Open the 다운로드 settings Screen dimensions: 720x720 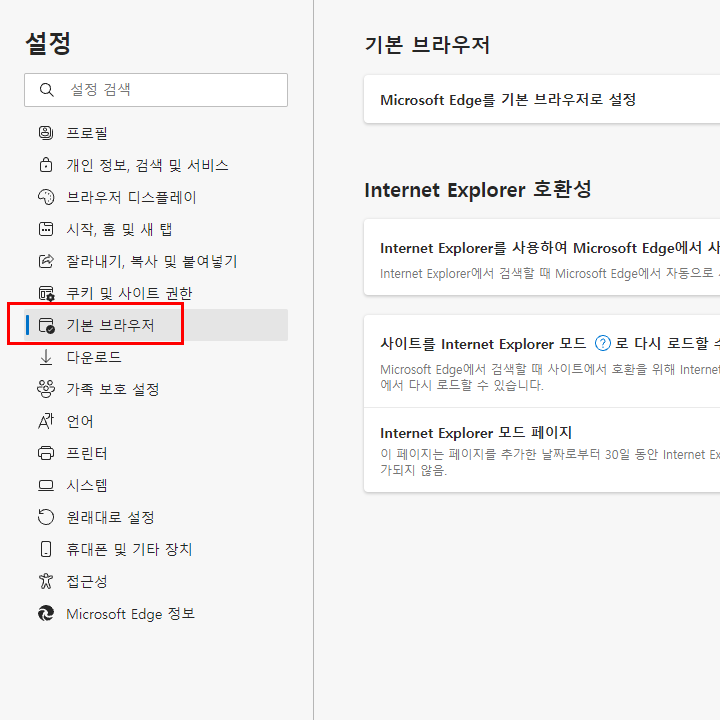[x=156, y=357]
